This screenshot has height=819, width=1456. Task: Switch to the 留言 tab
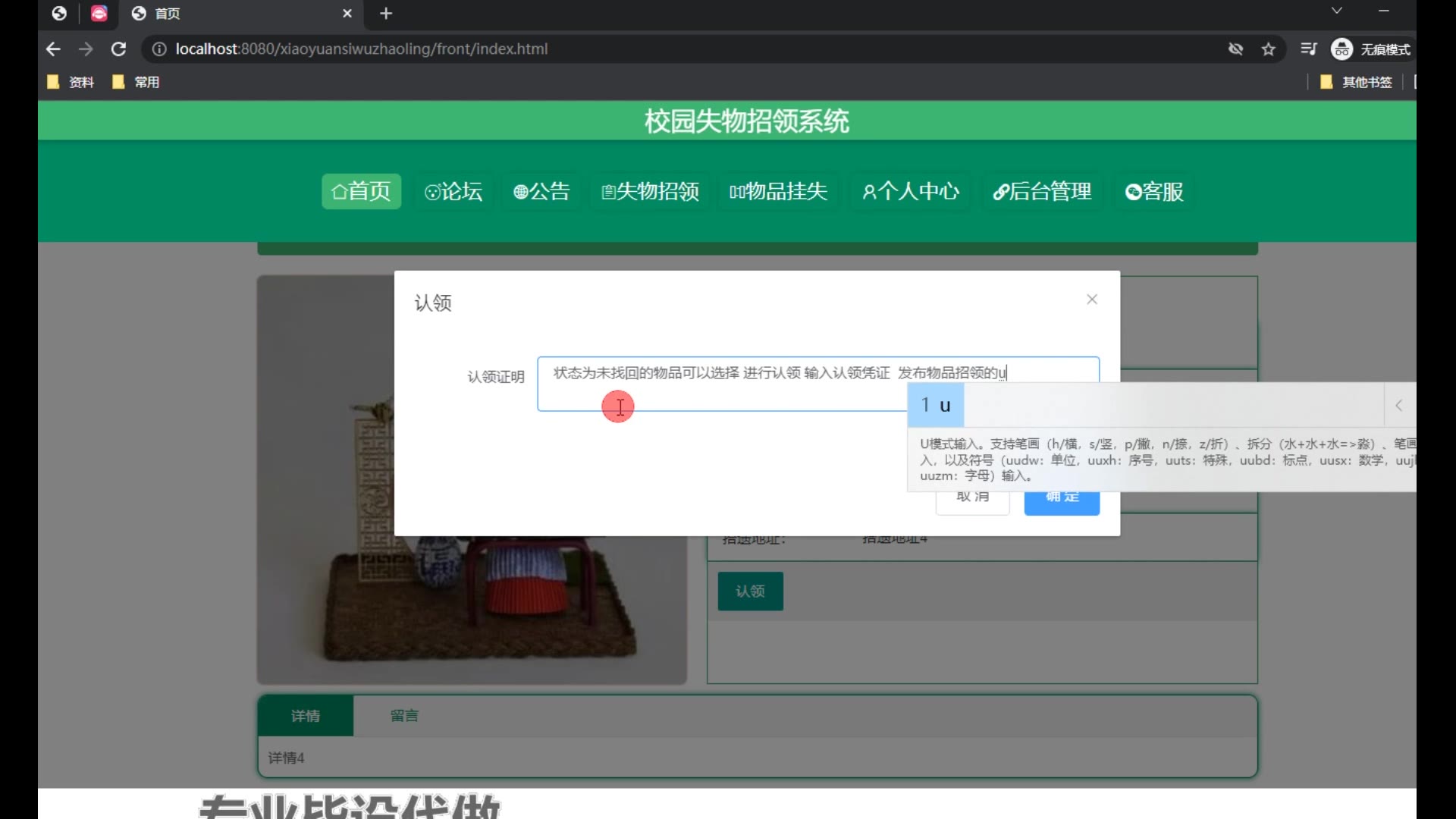(404, 716)
